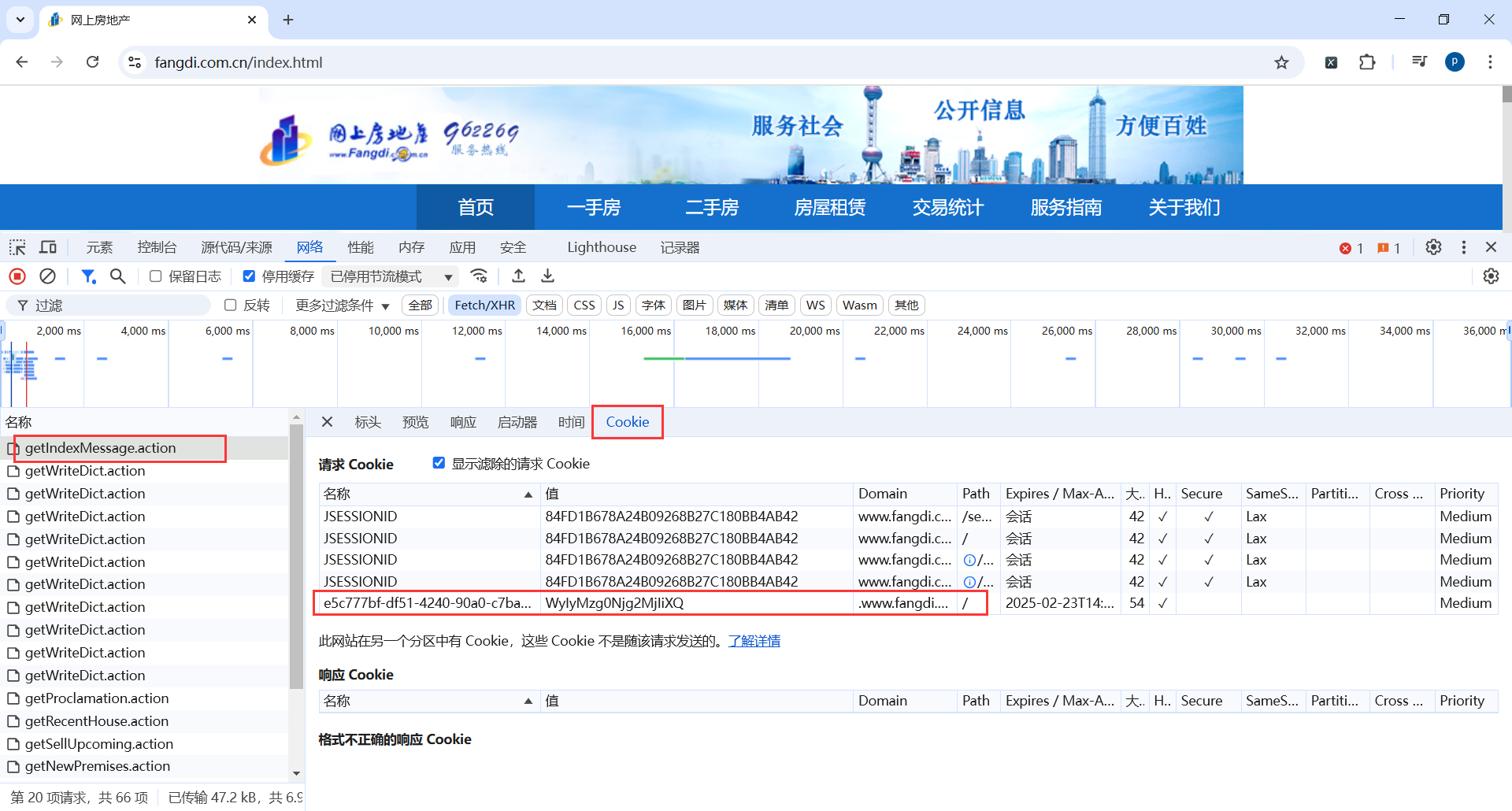Activate the DevTools inspect element picker
1512x811 pixels.
(x=17, y=247)
